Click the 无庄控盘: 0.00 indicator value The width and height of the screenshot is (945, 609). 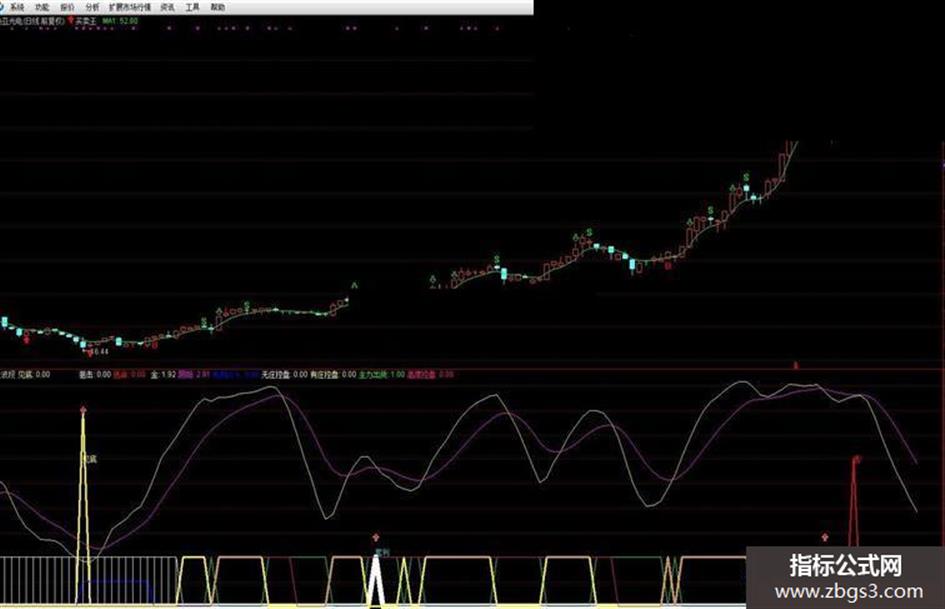[x=284, y=374]
